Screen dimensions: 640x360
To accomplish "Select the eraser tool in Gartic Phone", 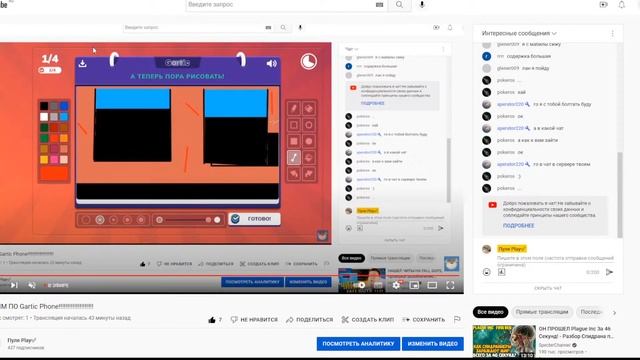I will tap(309, 109).
